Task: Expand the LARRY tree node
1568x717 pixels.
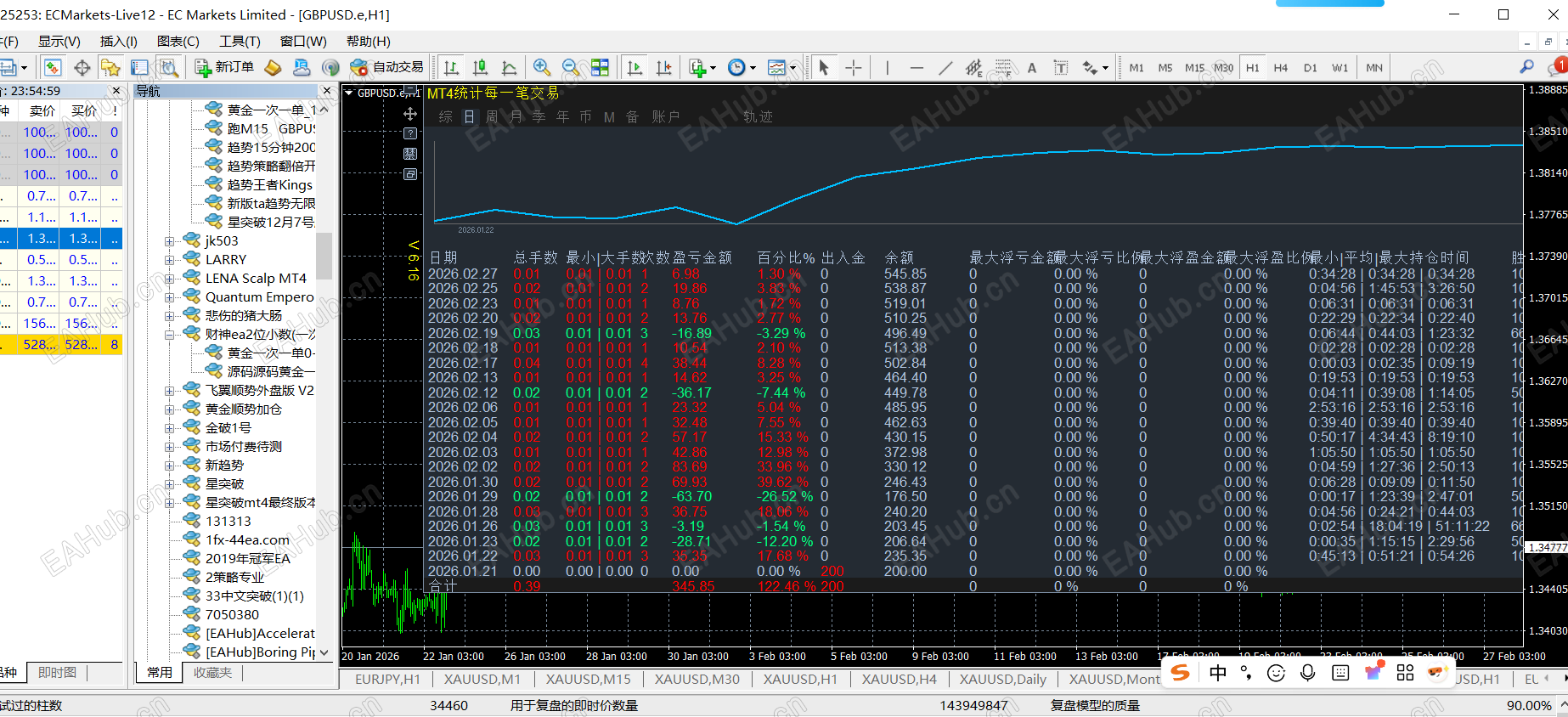Action: (170, 260)
